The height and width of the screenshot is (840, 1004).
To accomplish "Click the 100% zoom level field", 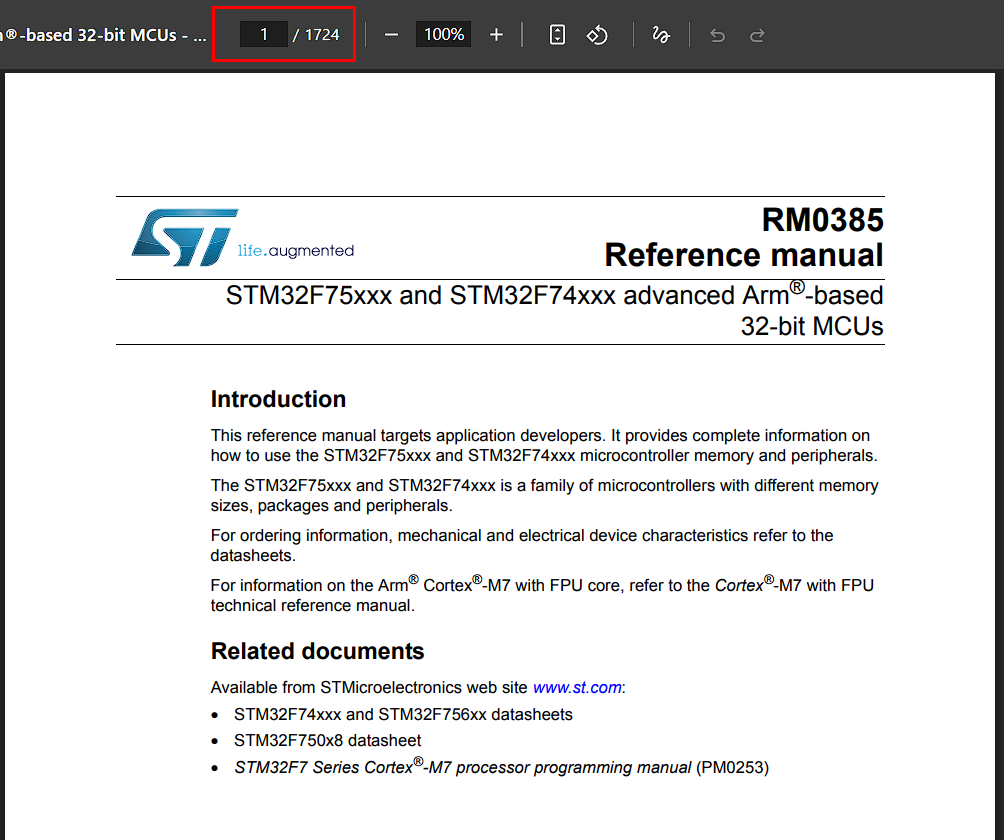I will click(x=444, y=35).
